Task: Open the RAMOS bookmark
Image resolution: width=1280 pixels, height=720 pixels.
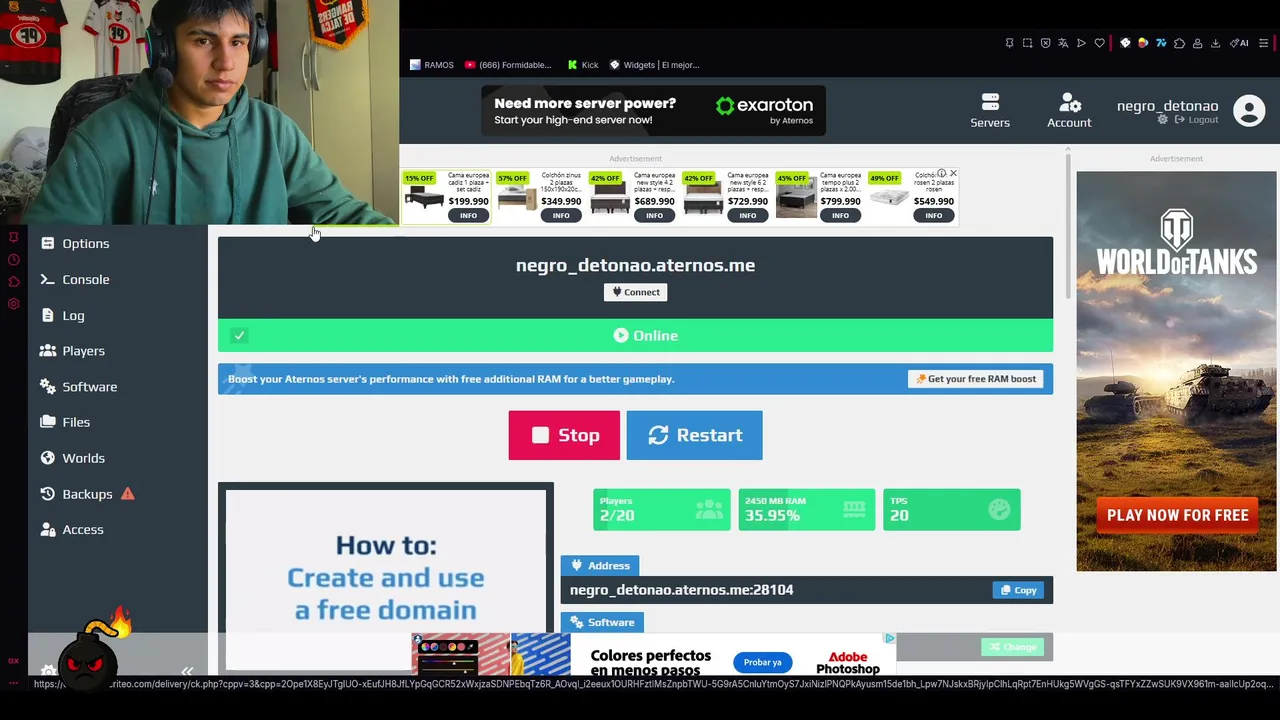Action: 431,65
